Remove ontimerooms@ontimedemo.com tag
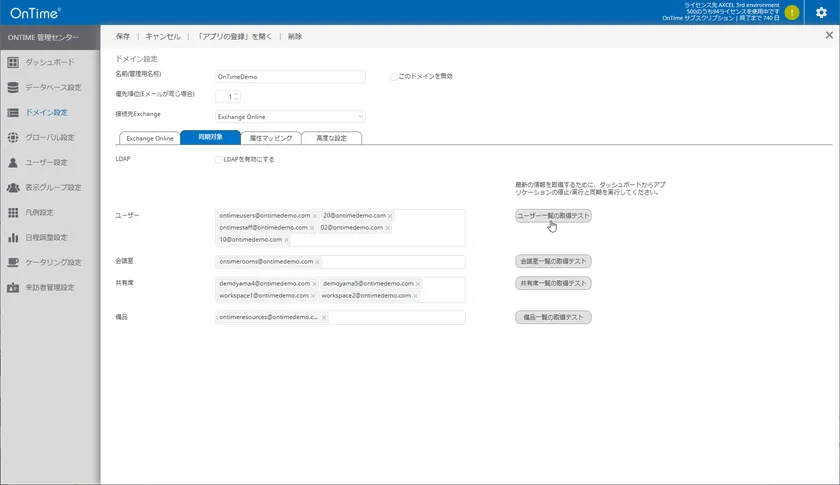Image resolution: width=840 pixels, height=485 pixels. [x=318, y=262]
